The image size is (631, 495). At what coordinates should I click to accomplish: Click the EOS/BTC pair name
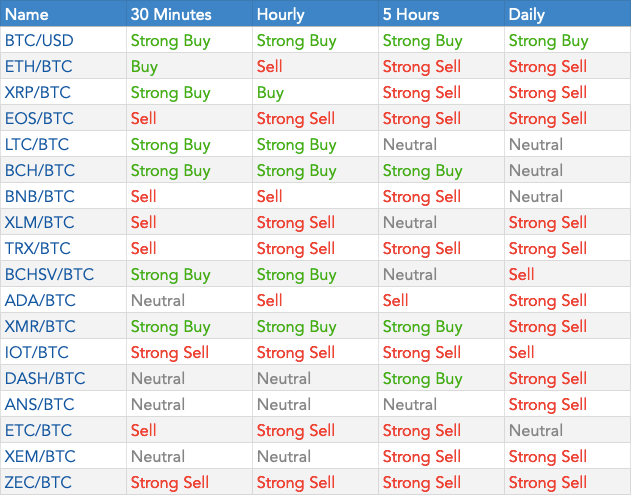[39, 118]
